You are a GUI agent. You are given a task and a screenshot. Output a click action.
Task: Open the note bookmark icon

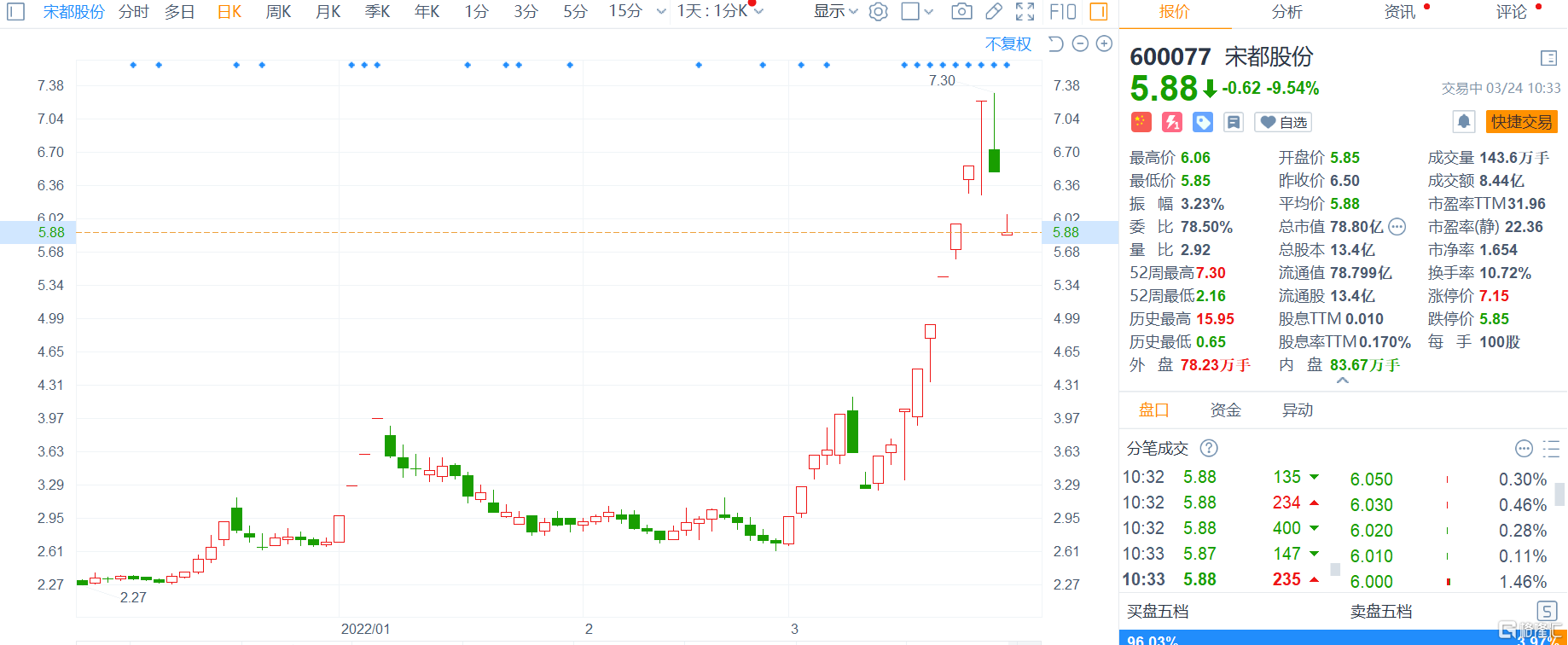pos(1234,122)
